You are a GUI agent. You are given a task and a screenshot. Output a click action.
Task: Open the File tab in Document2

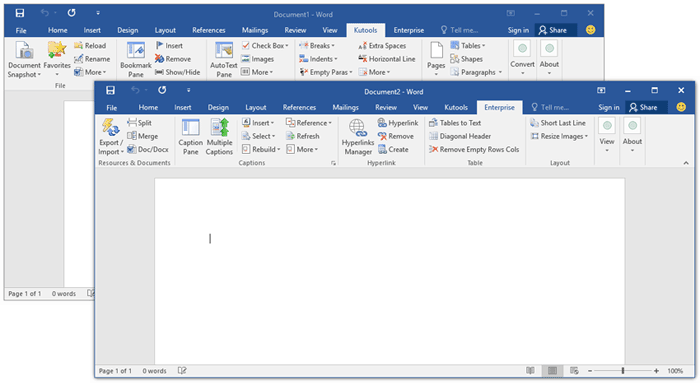112,107
